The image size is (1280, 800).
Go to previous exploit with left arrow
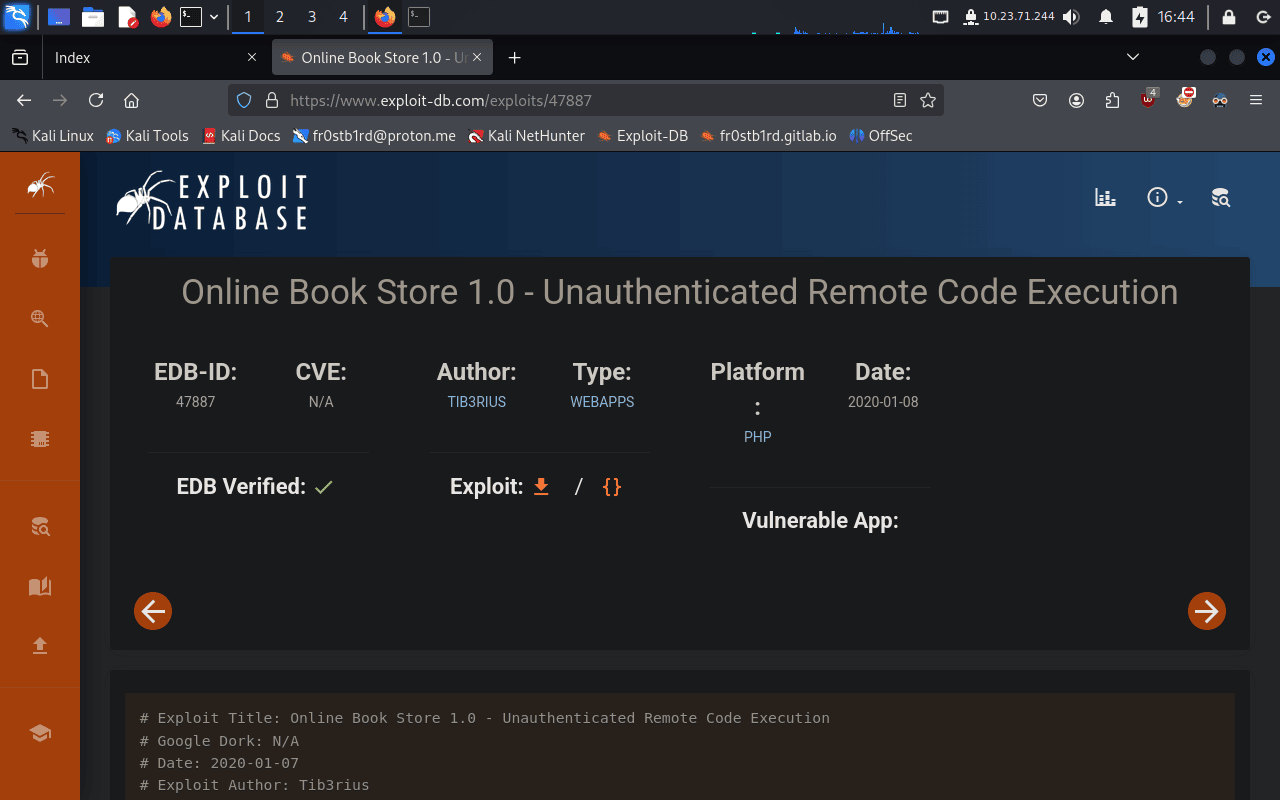pyautogui.click(x=153, y=611)
